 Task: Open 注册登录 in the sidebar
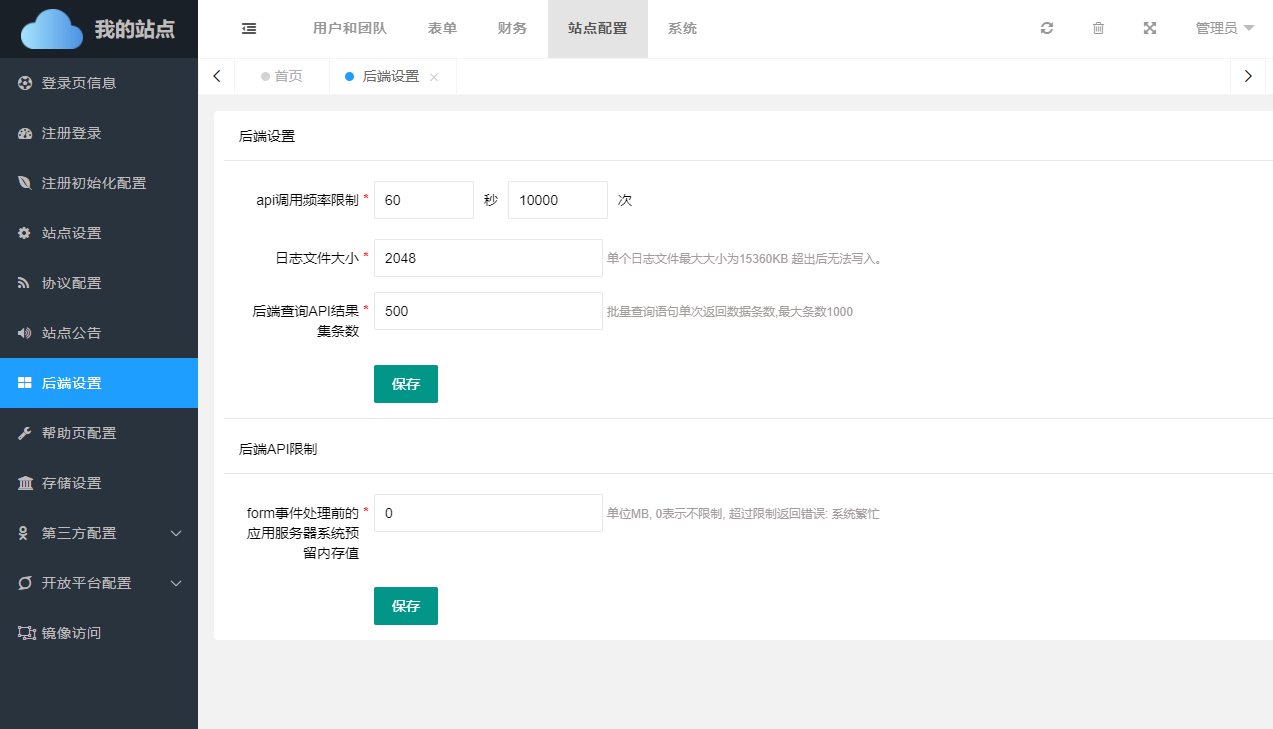(x=71, y=133)
